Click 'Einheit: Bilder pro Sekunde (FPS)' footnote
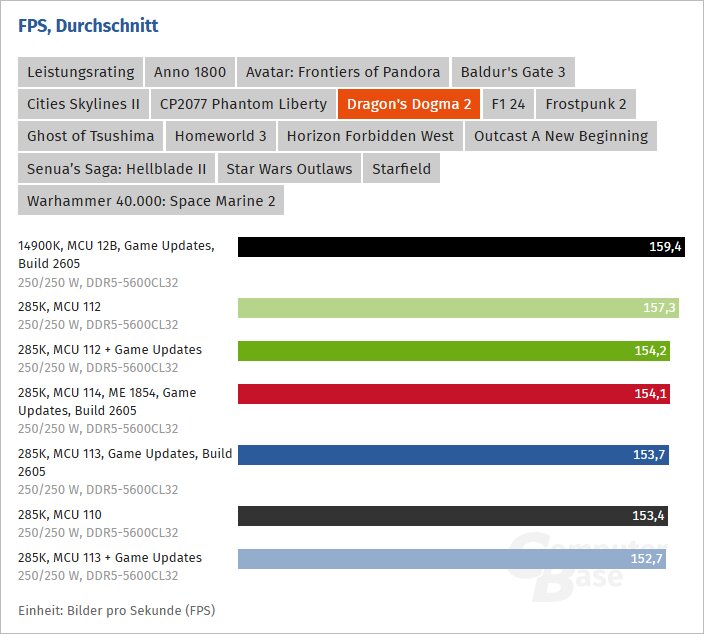This screenshot has height=634, width=705. pyautogui.click(x=116, y=611)
